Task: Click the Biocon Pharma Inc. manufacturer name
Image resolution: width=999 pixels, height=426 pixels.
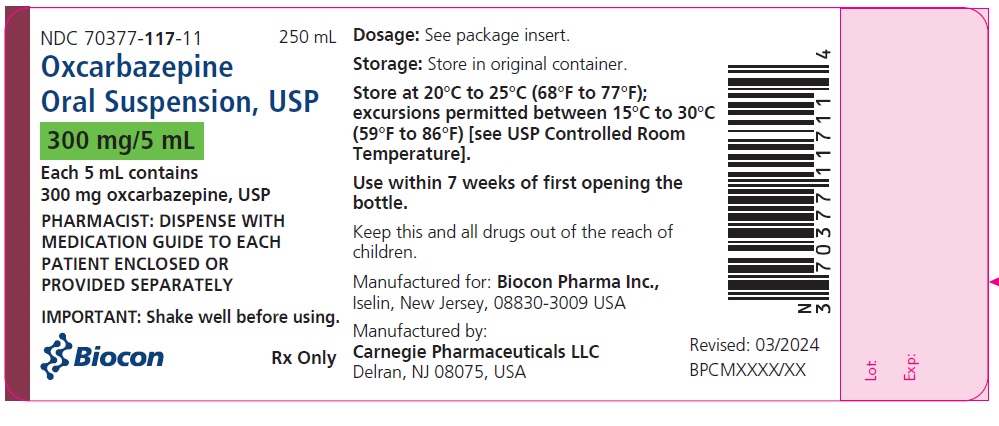Action: 577,281
